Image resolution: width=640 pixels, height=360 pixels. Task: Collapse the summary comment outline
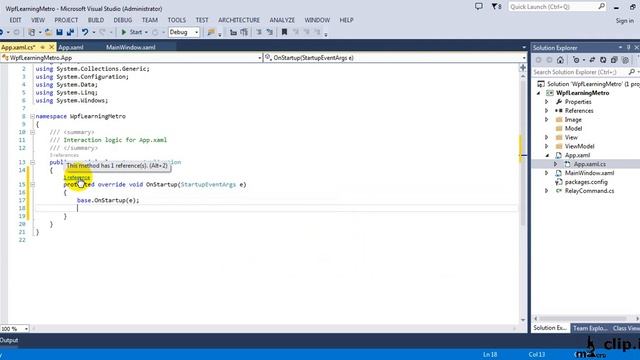(32, 132)
